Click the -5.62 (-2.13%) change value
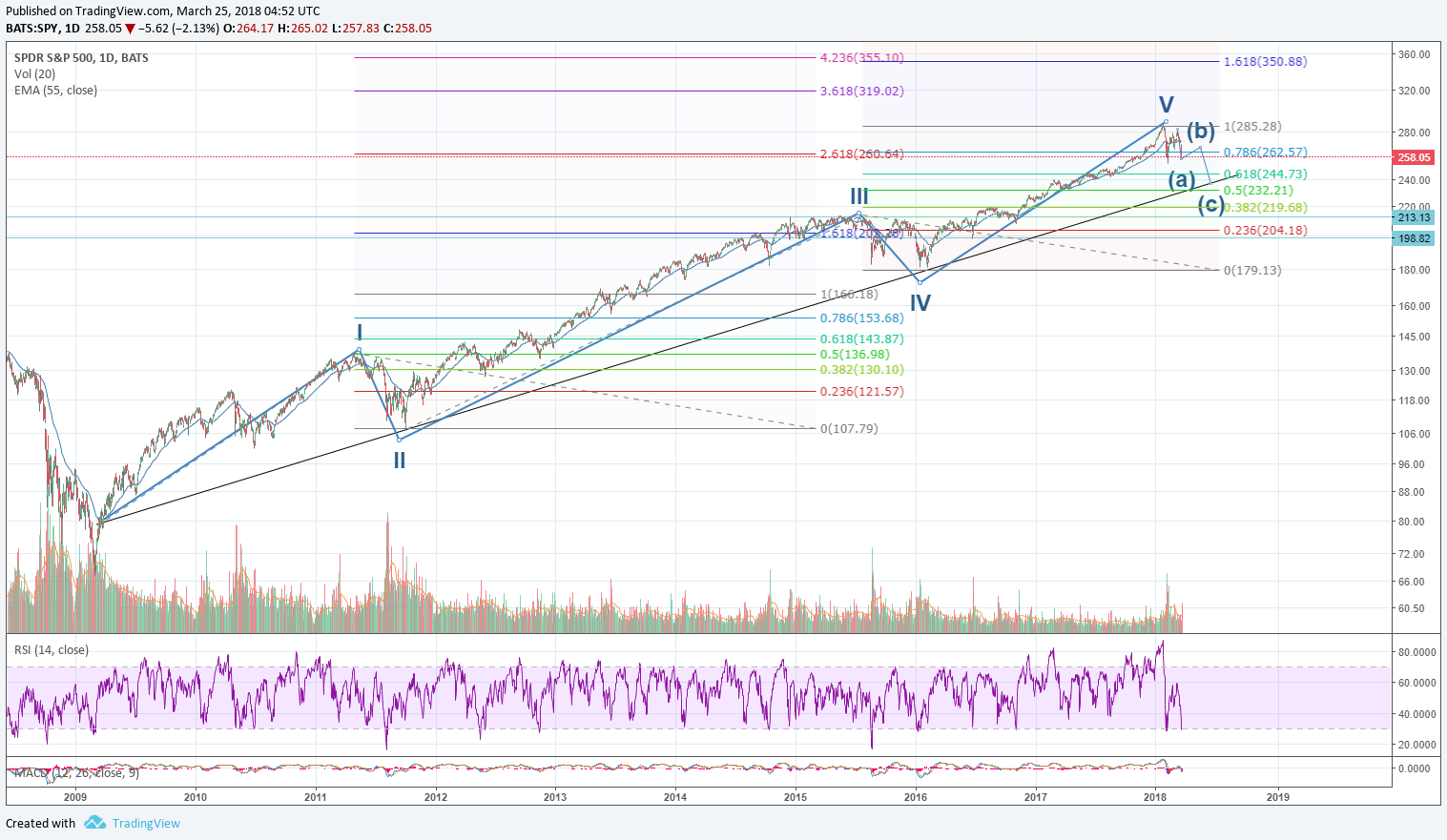The width and height of the screenshot is (1447, 840). pos(179,29)
